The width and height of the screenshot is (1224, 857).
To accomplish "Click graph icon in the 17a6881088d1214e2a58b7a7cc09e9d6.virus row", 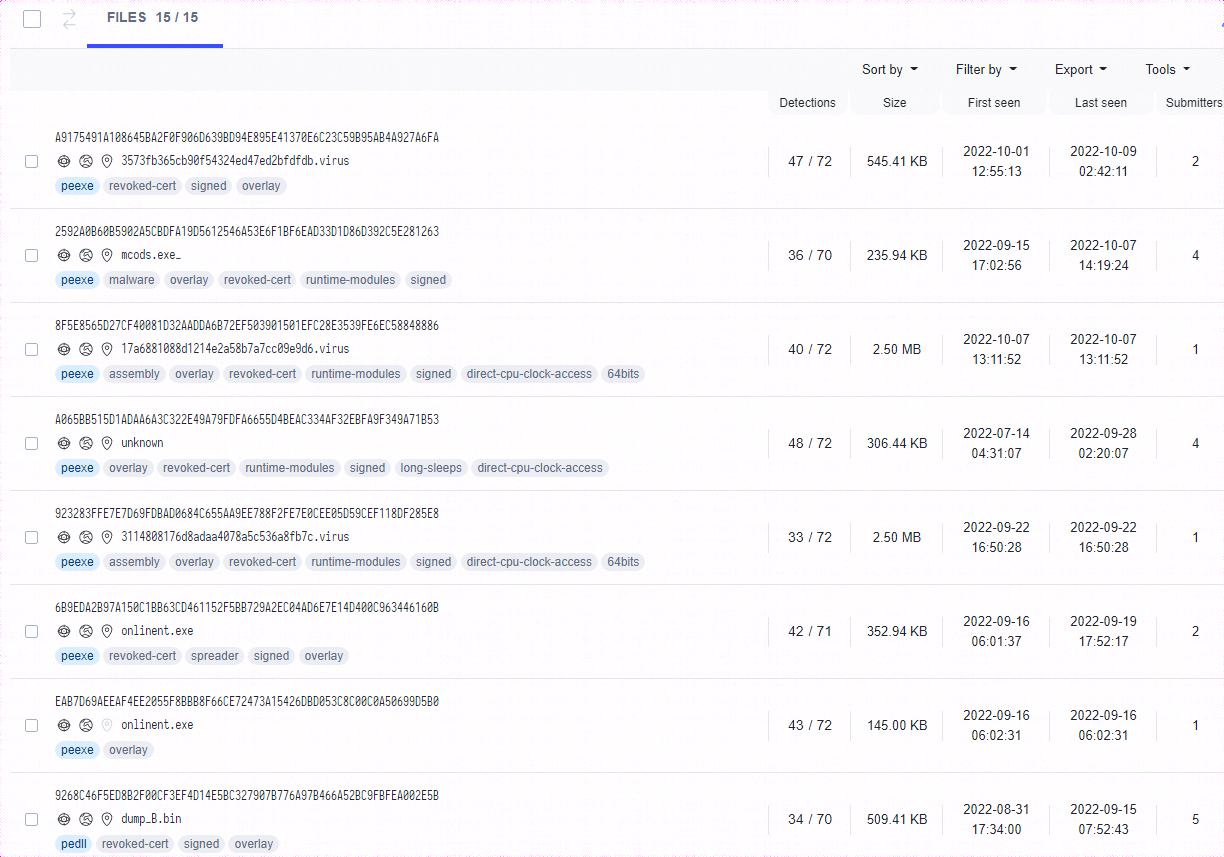I will coord(86,349).
